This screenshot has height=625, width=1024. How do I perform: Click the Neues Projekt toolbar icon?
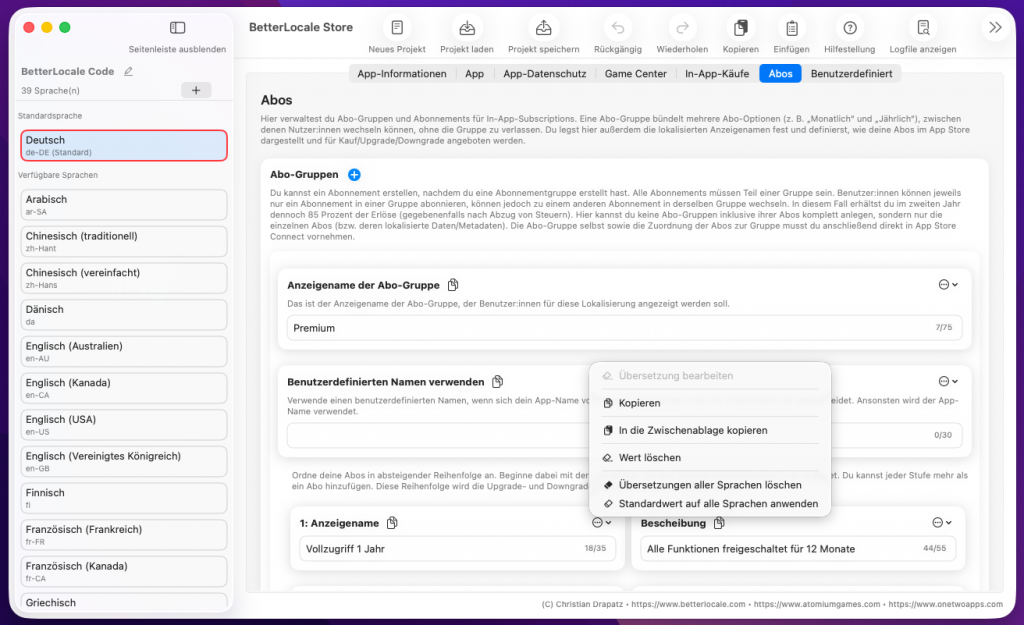(x=397, y=28)
